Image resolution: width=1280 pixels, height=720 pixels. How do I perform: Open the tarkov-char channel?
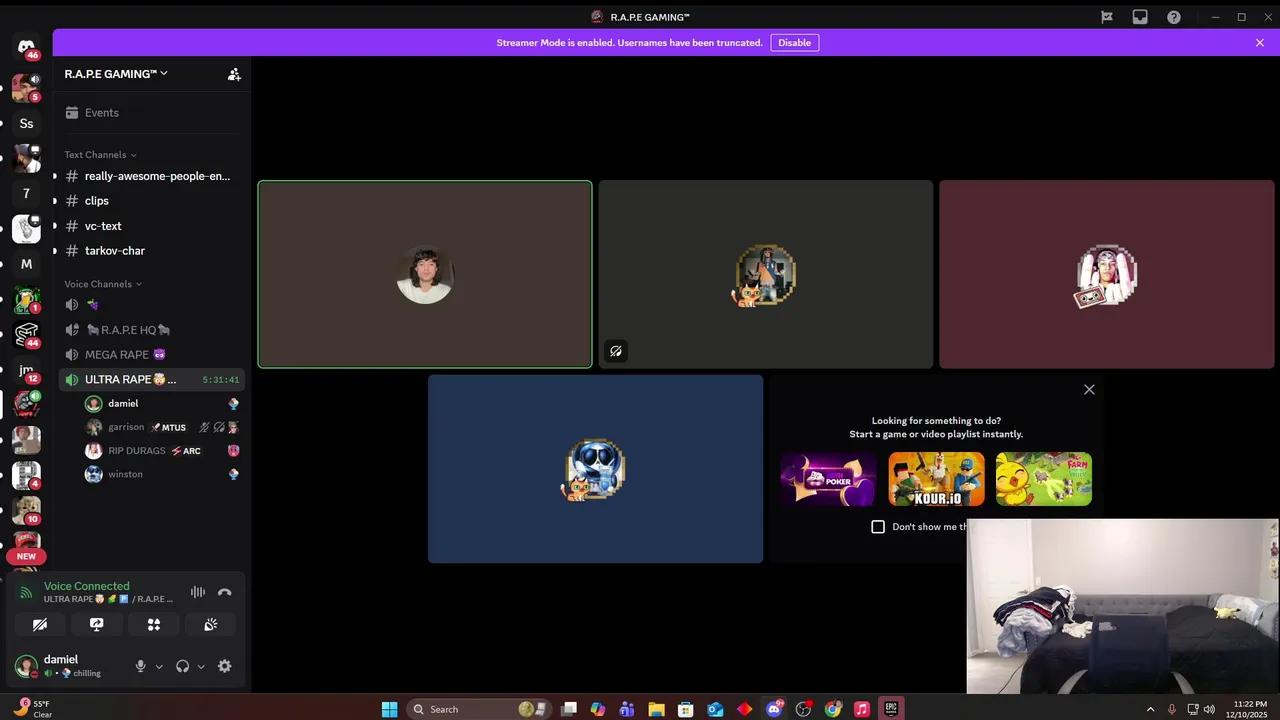[x=114, y=250]
